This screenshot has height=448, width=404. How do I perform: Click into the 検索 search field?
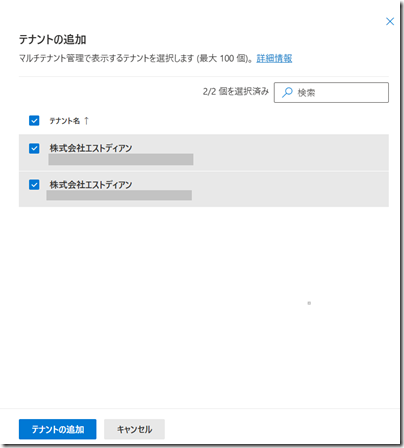(x=331, y=92)
